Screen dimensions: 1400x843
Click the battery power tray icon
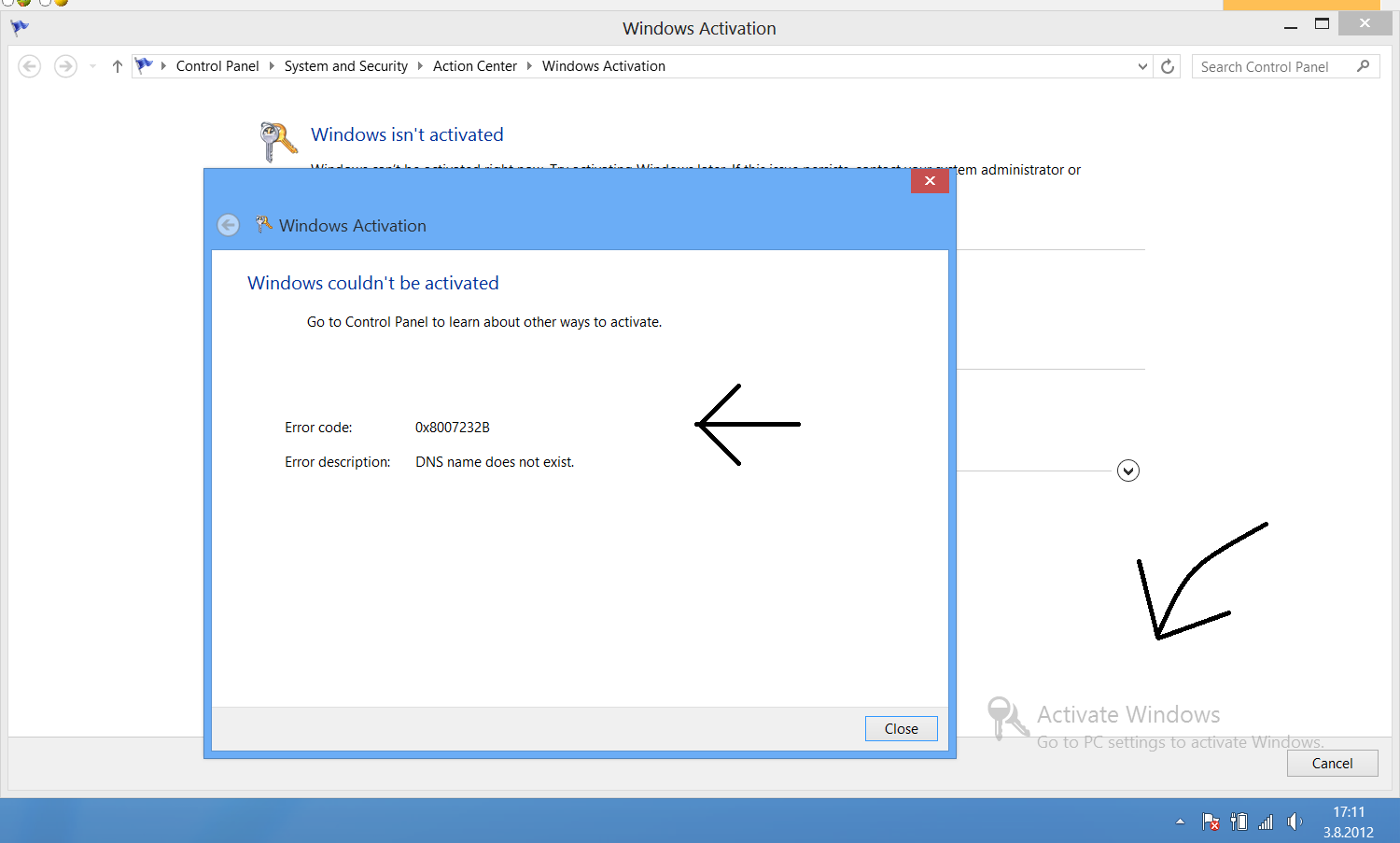1239,822
